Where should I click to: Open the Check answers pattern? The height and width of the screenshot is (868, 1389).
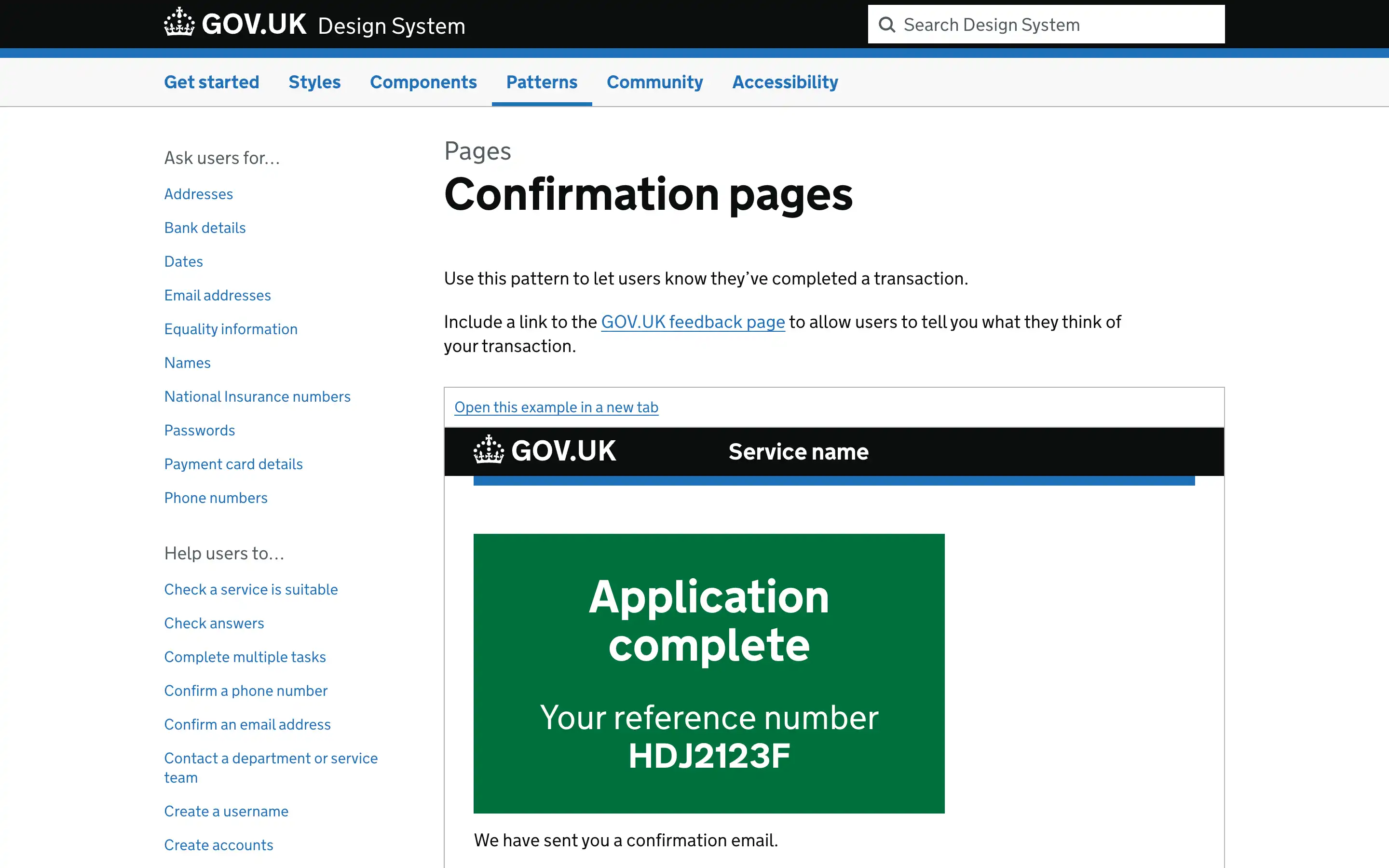(214, 623)
